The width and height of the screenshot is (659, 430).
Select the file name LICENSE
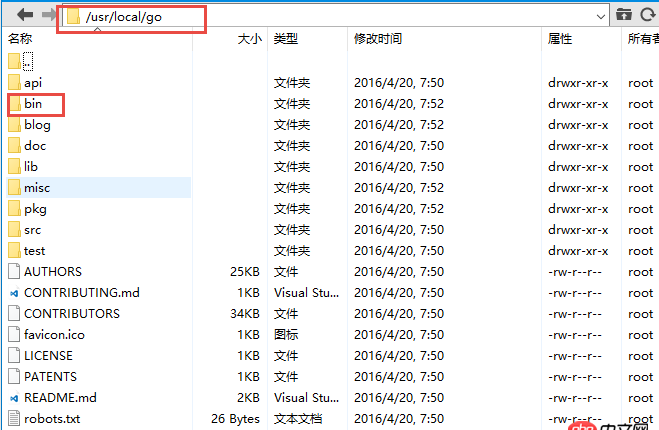pyautogui.click(x=48, y=356)
